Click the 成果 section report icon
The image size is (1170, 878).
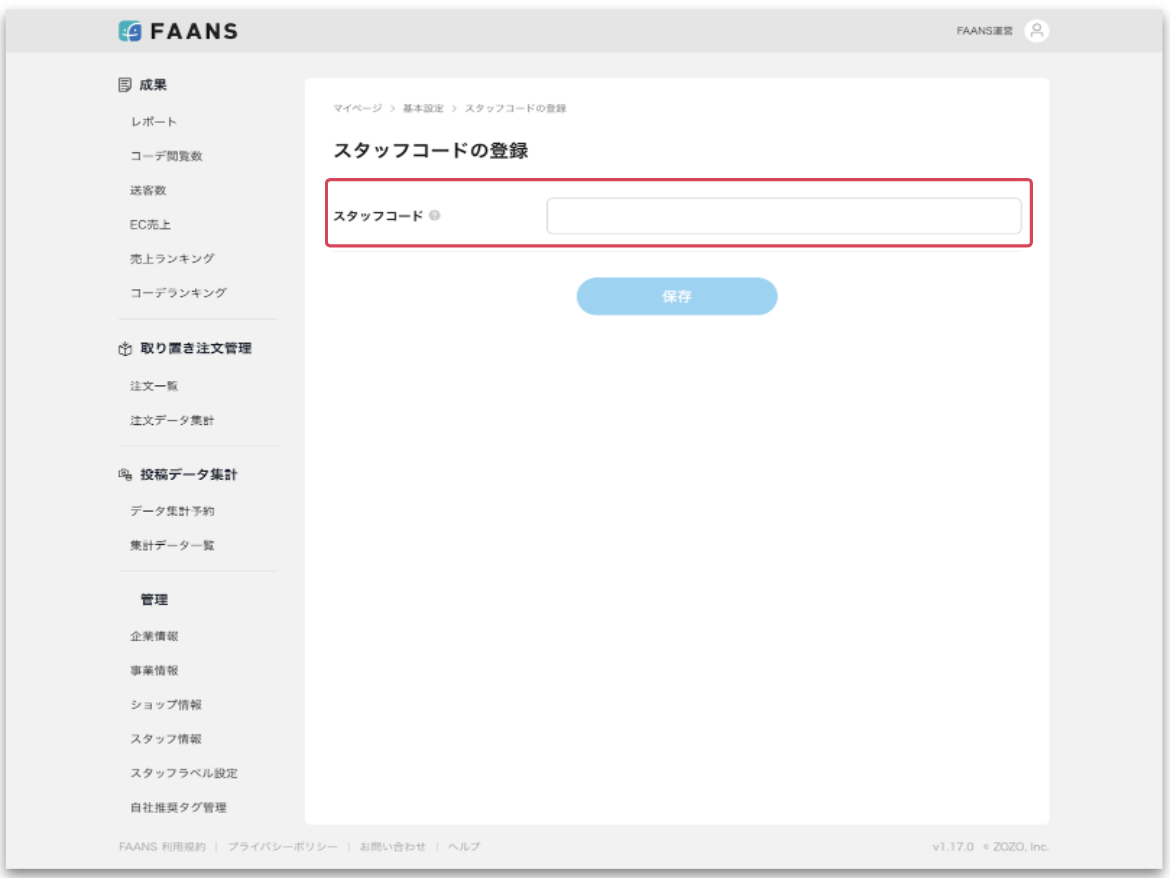point(125,85)
